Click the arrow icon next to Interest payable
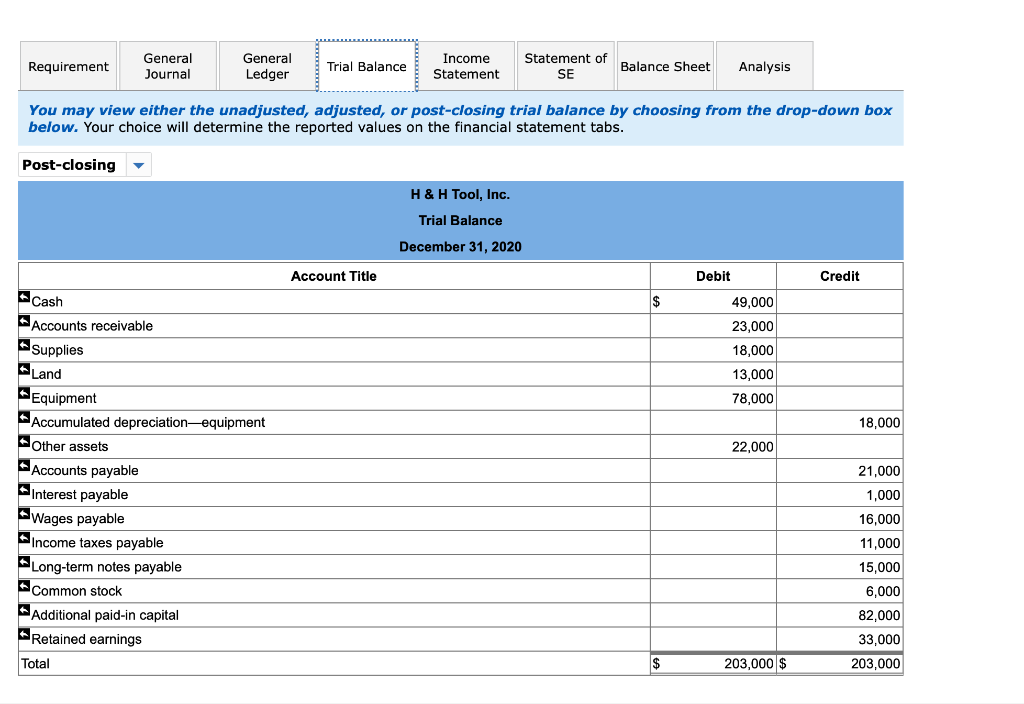1024x704 pixels. click(x=23, y=490)
